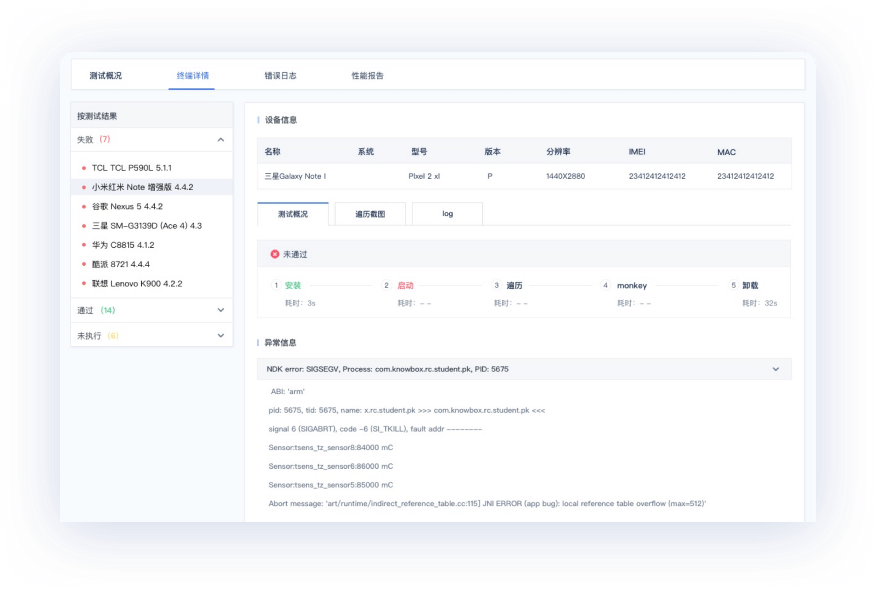This screenshot has width=876, height=590.
Task: Click step 1 circle for 安装
Action: point(276,285)
